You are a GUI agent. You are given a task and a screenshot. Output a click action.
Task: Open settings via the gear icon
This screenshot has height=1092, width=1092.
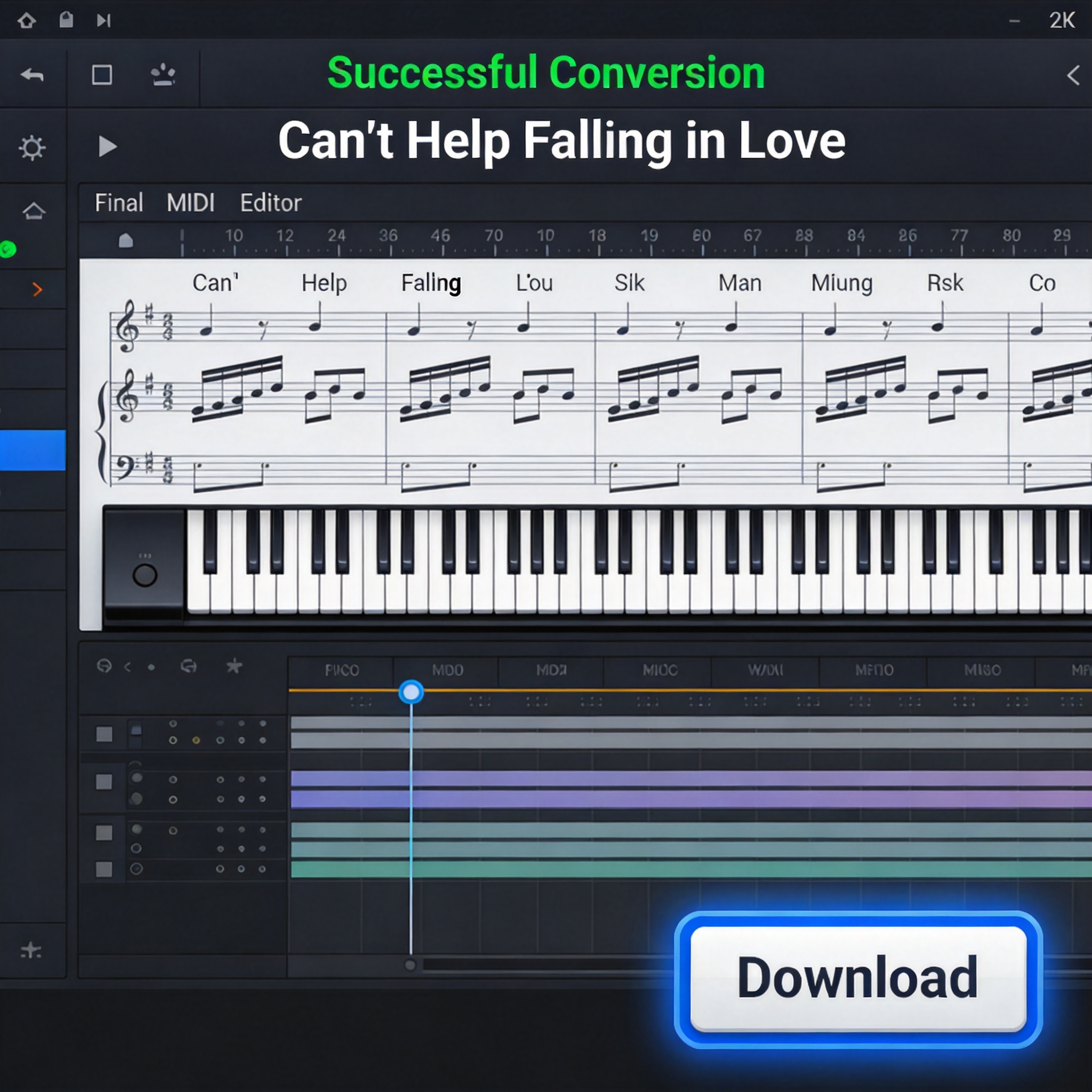pyautogui.click(x=31, y=148)
